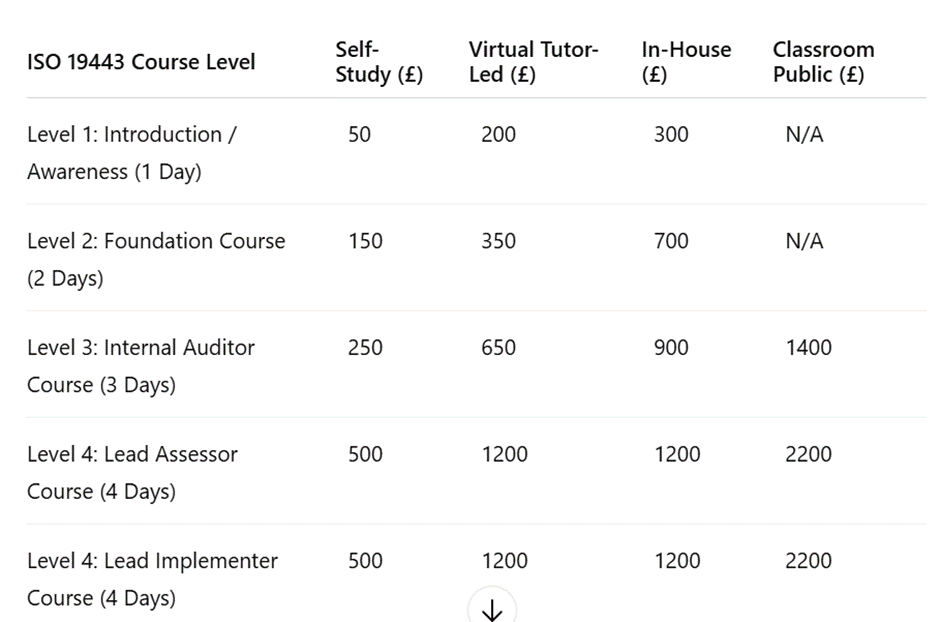Click the Level 2 Foundation Course row label
This screenshot has height=622, width=940.
pyautogui.click(x=156, y=259)
